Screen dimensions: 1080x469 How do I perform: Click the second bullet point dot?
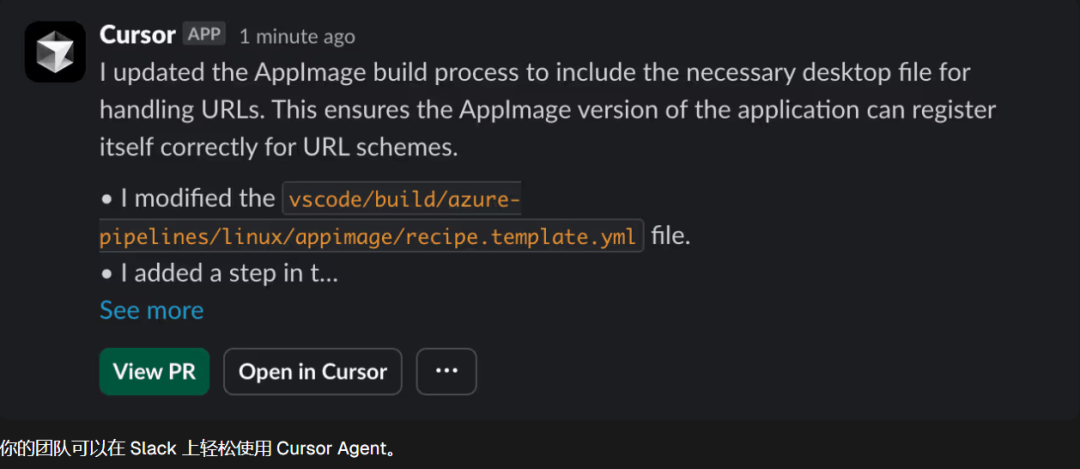click(x=106, y=274)
